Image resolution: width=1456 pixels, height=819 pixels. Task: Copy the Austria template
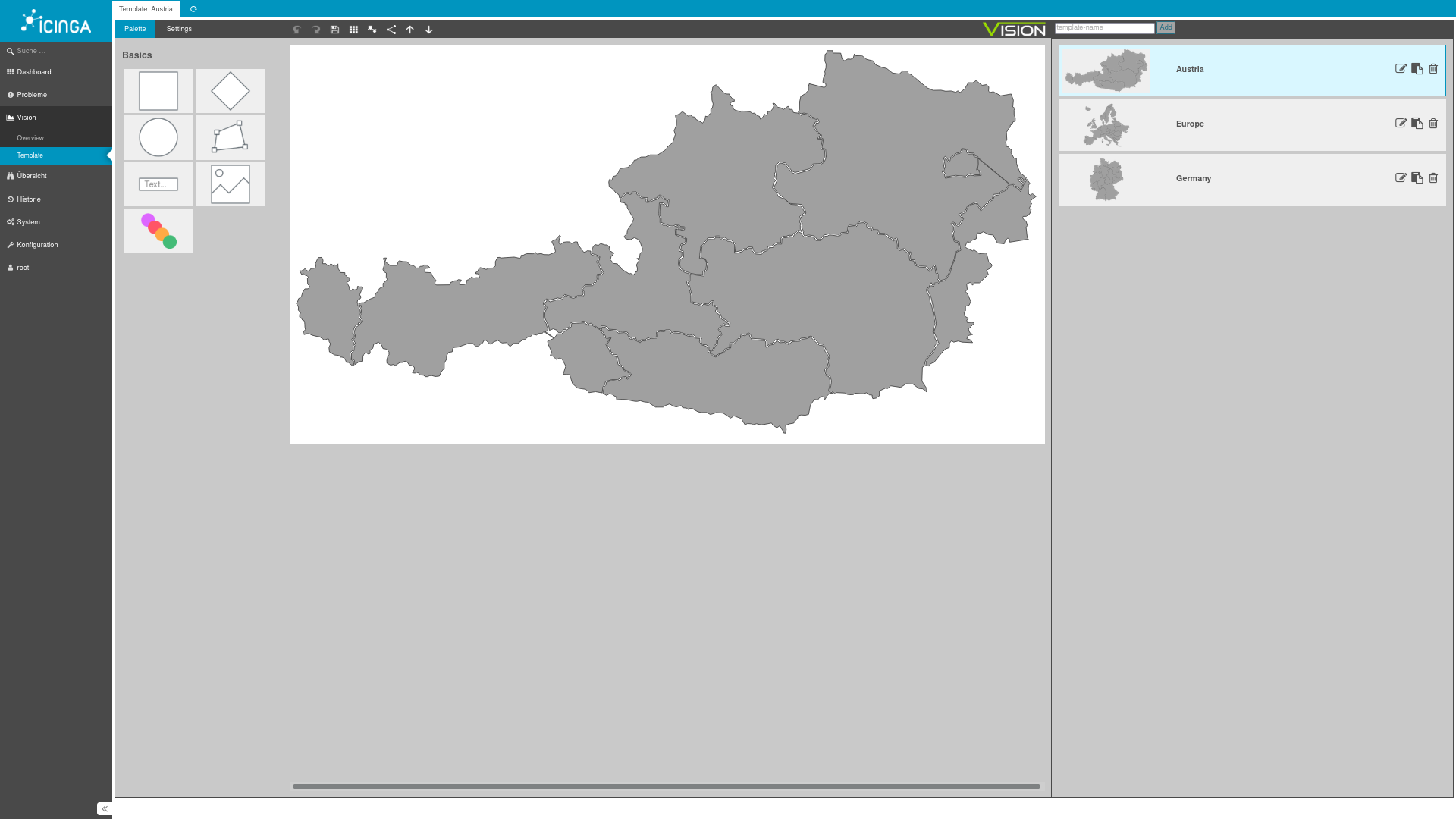[1417, 69]
